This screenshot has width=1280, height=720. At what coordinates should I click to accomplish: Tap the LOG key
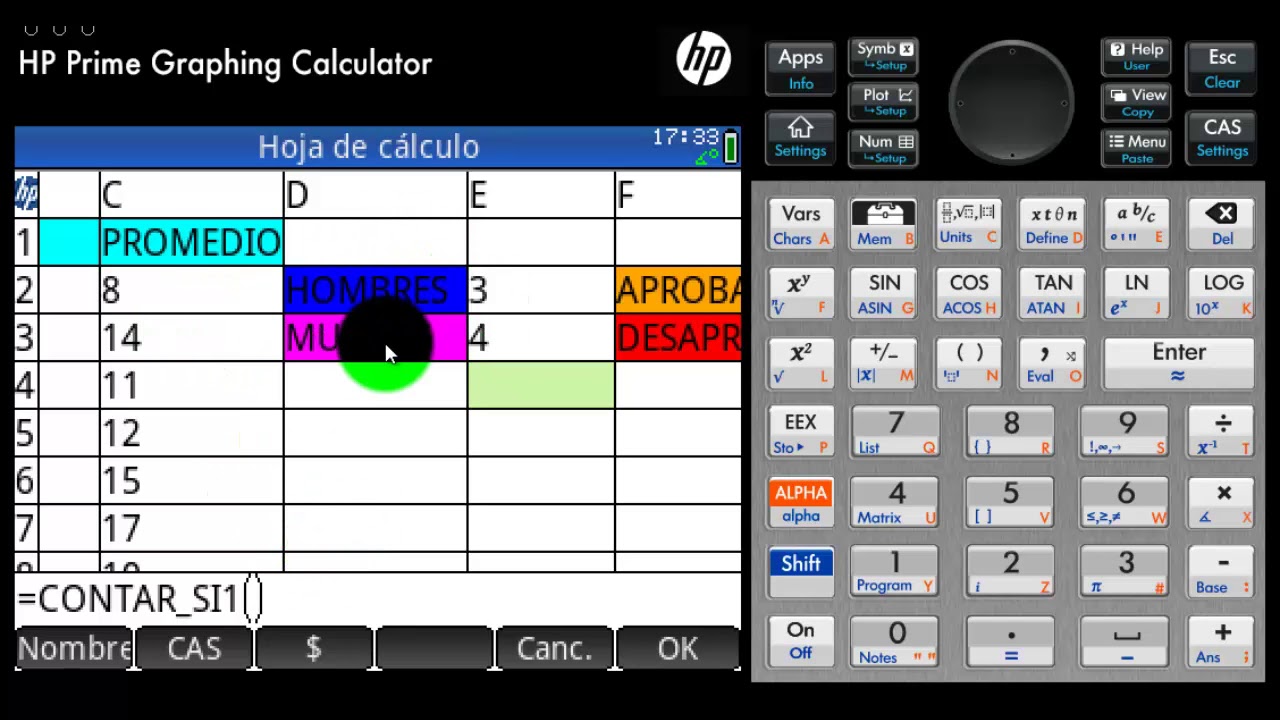(1222, 294)
